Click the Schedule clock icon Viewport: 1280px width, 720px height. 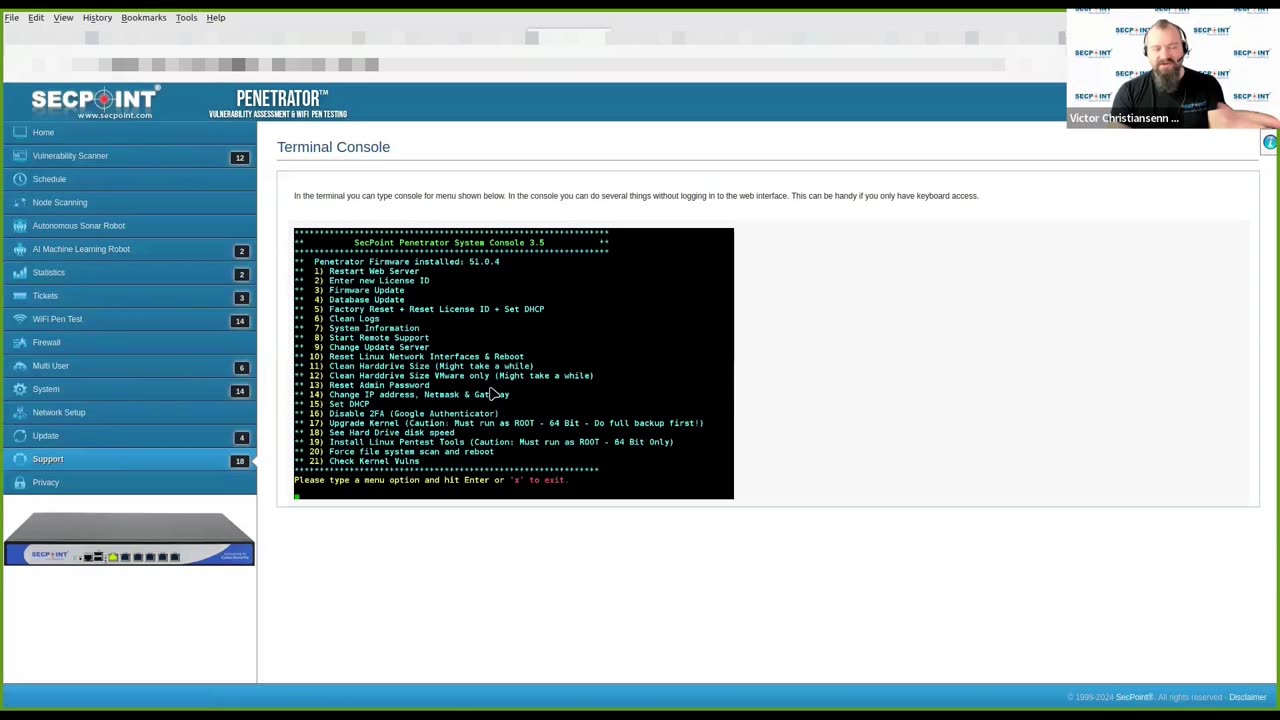click(x=20, y=179)
